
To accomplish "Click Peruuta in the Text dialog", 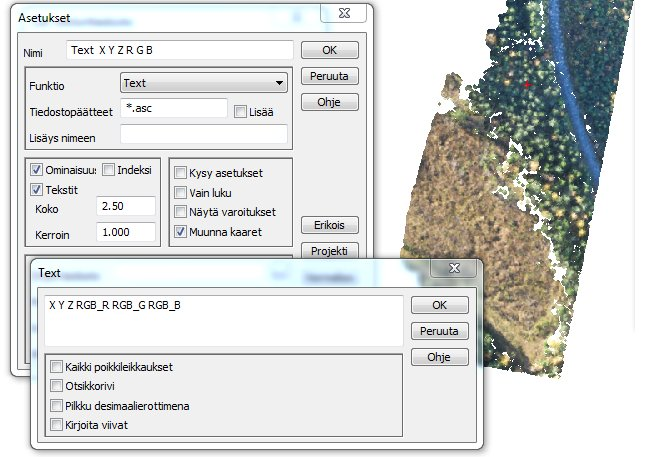I will [440, 331].
